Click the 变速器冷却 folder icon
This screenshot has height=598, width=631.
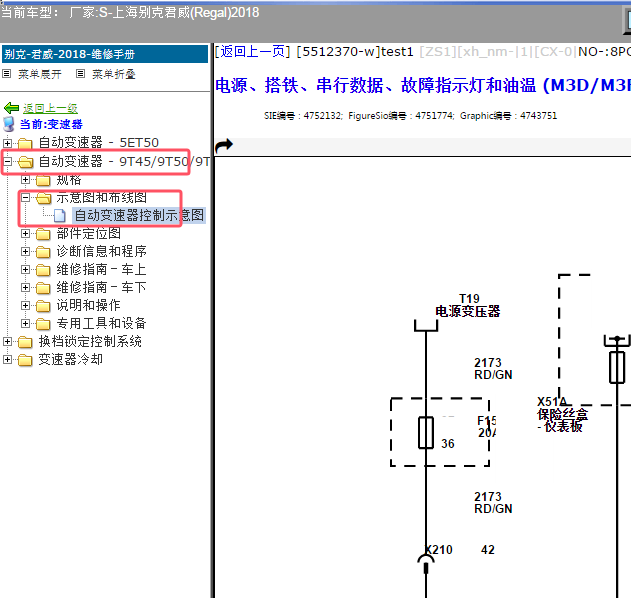pyautogui.click(x=25, y=360)
